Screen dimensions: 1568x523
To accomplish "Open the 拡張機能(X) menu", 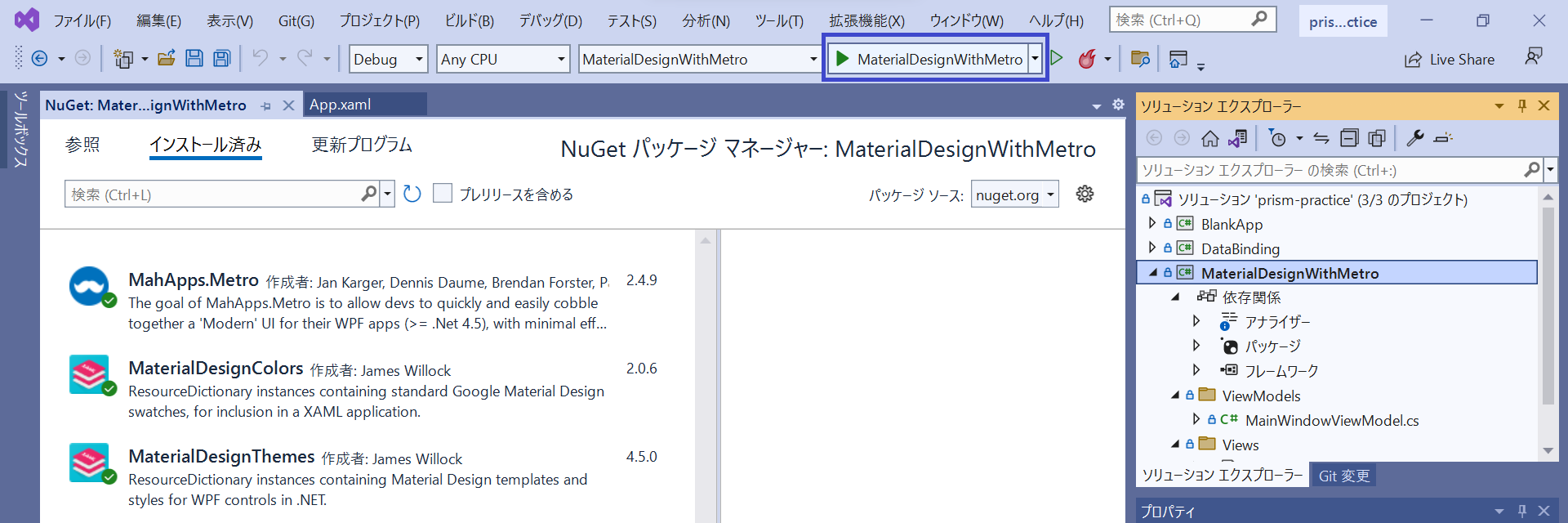I will (x=867, y=20).
